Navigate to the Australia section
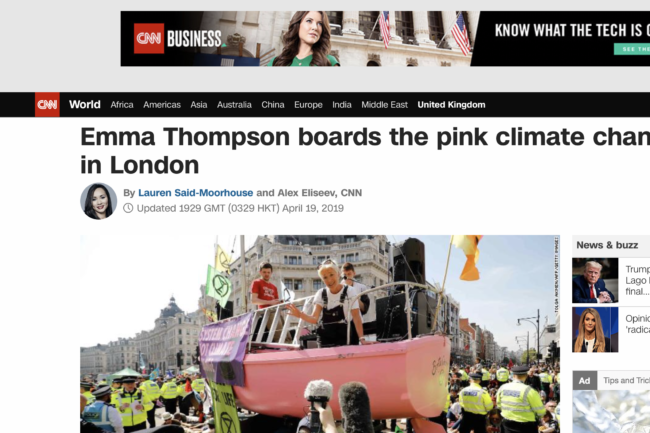Viewport: 650px width, 433px height. (234, 105)
